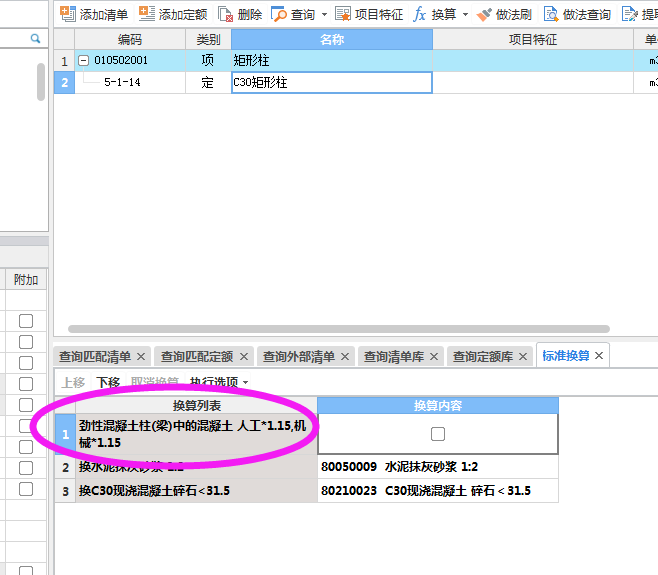
Task: Tick the checkbox for 劲性混凝土柱(梁) conversion row
Action: [438, 434]
